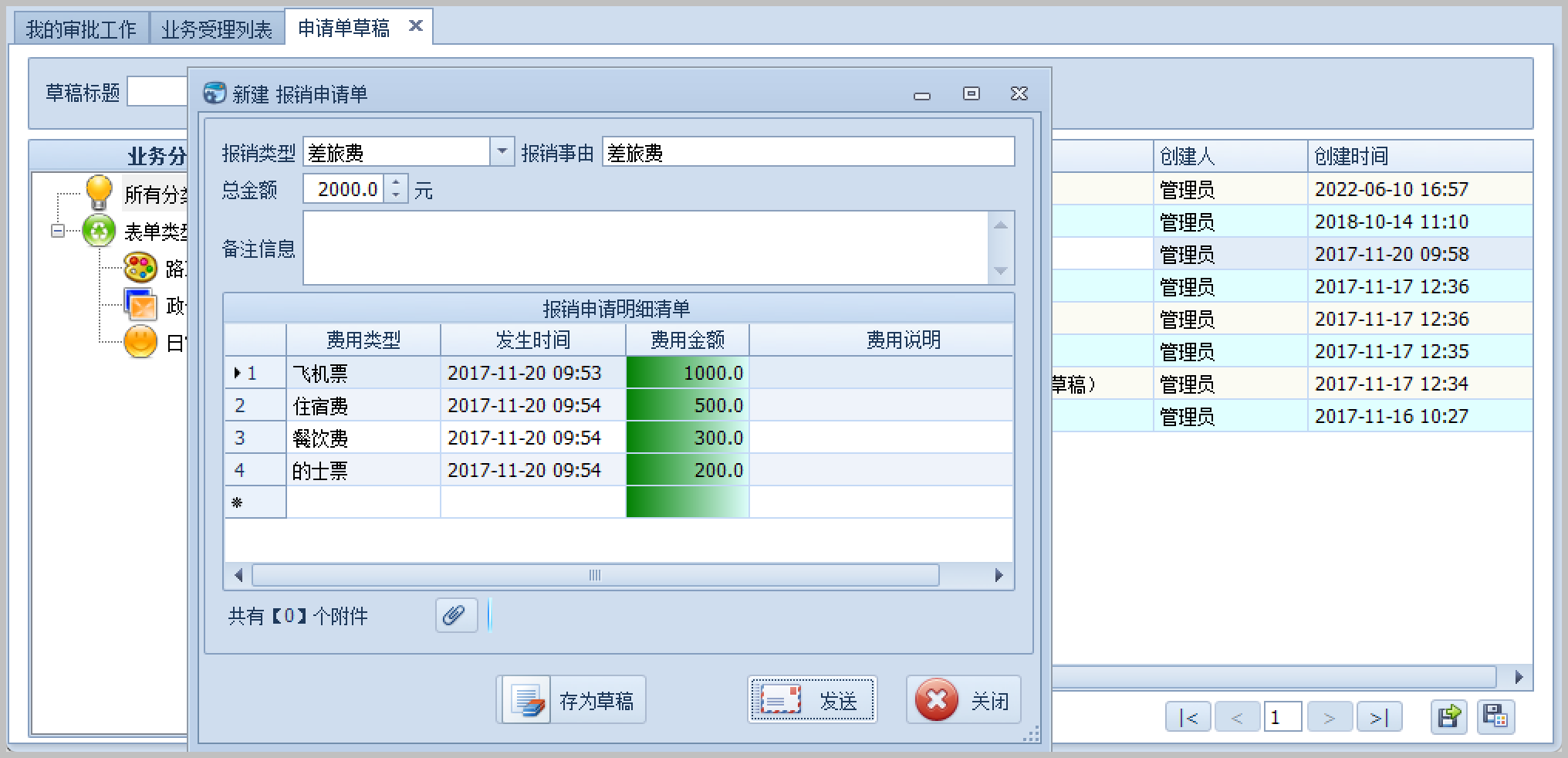Increase the 总金额 value with up arrow
The height and width of the screenshot is (758, 1568).
pyautogui.click(x=396, y=182)
